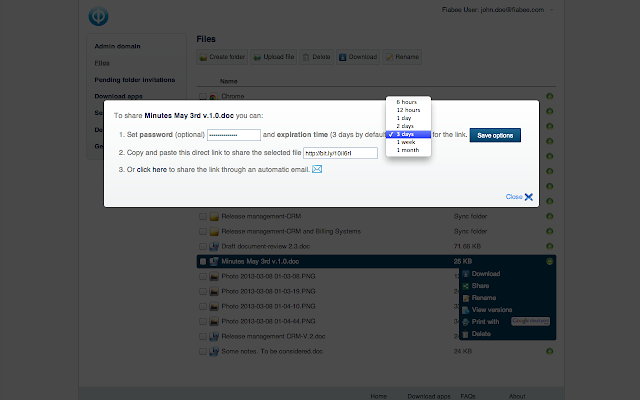Choose Print with Google cloud print
This screenshot has height=400, width=640.
click(x=506, y=322)
